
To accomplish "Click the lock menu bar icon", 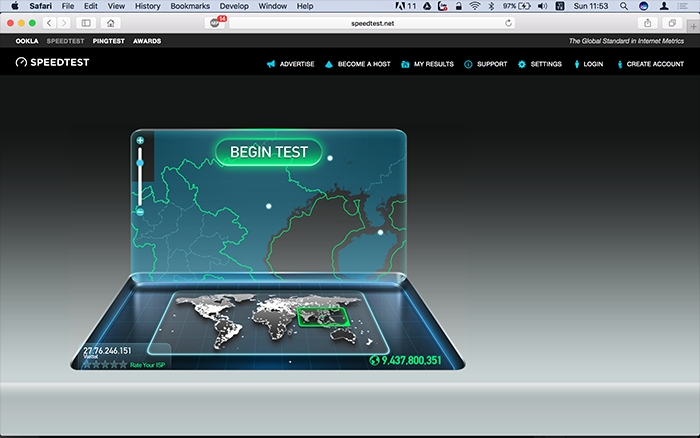I will (x=458, y=6).
